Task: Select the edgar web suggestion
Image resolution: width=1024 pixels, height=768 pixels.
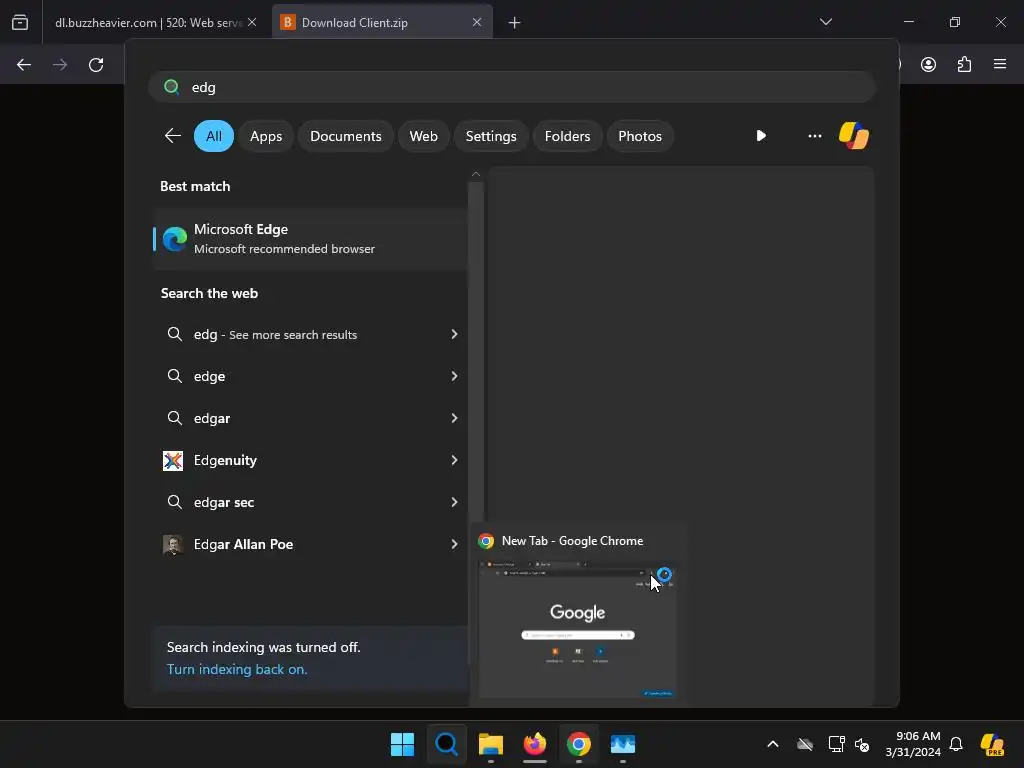Action: click(311, 418)
